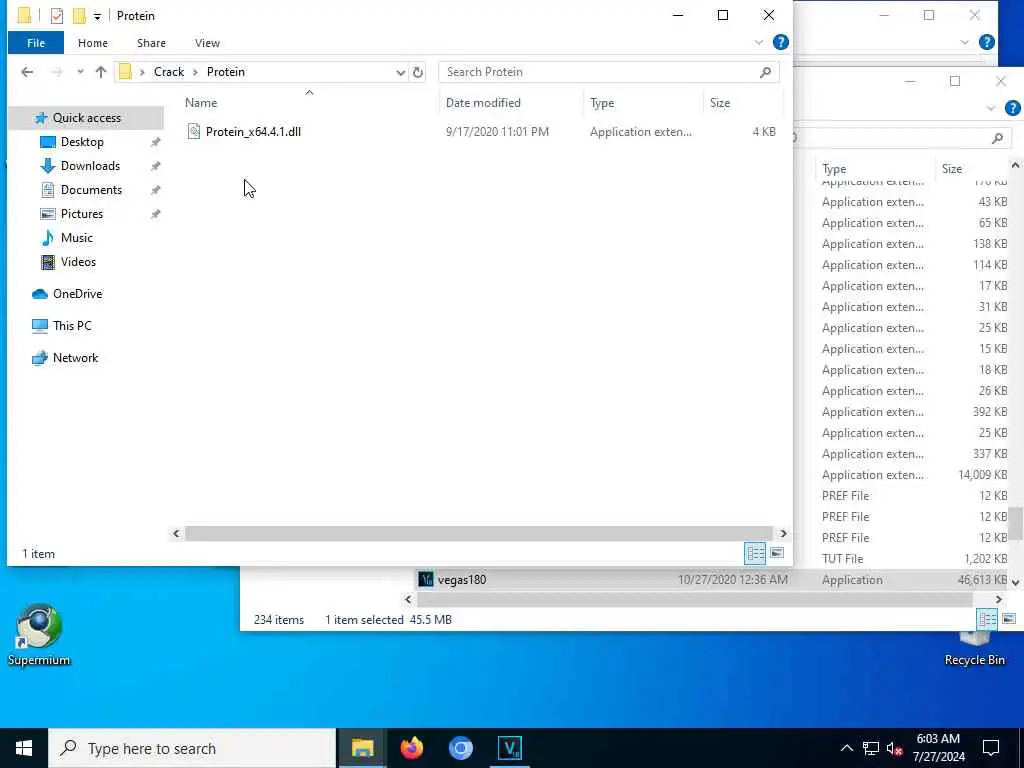Viewport: 1024px width, 768px height.
Task: Click the muted volume tray icon
Action: (894, 748)
